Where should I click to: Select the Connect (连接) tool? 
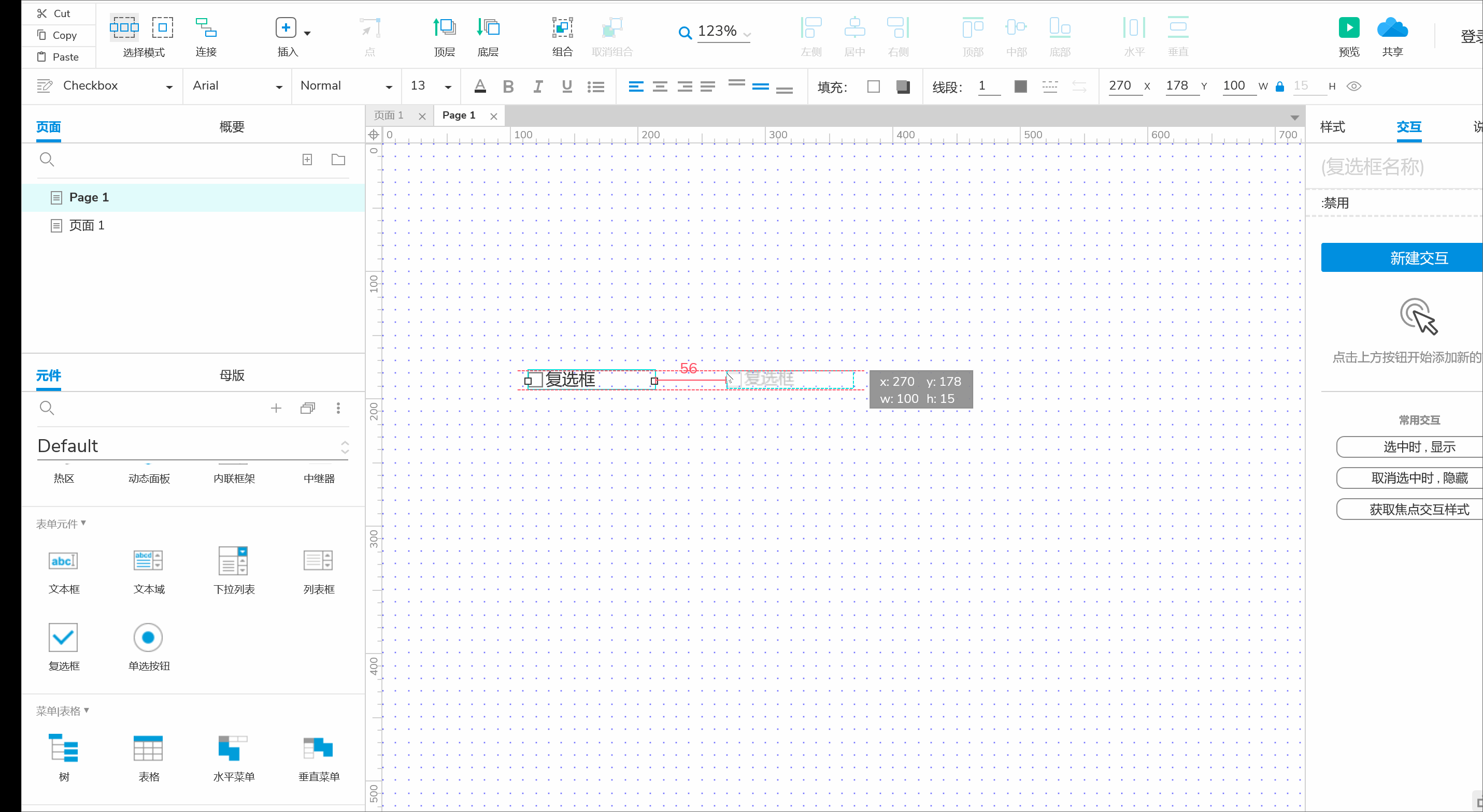(206, 27)
